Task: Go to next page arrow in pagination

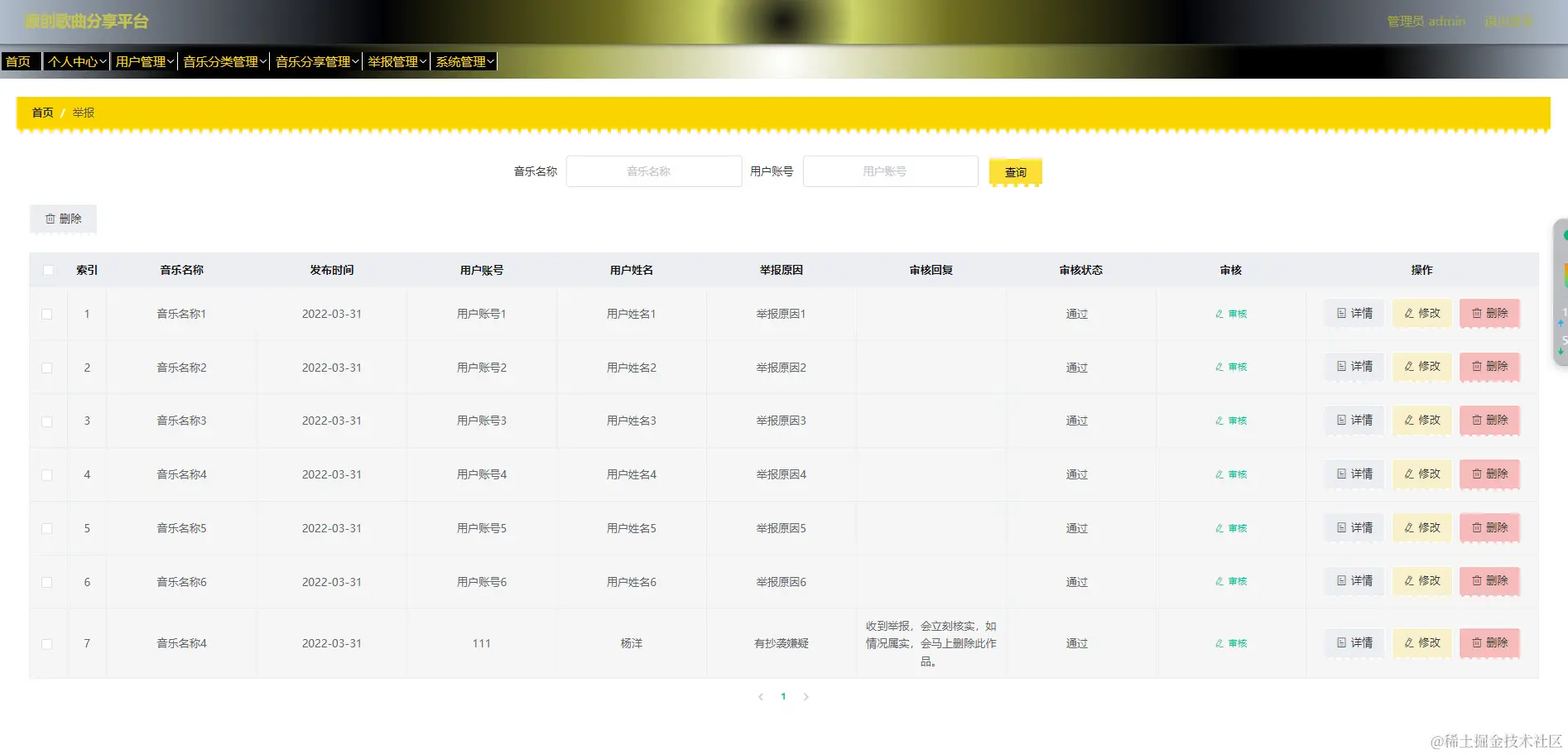Action: pyautogui.click(x=806, y=697)
